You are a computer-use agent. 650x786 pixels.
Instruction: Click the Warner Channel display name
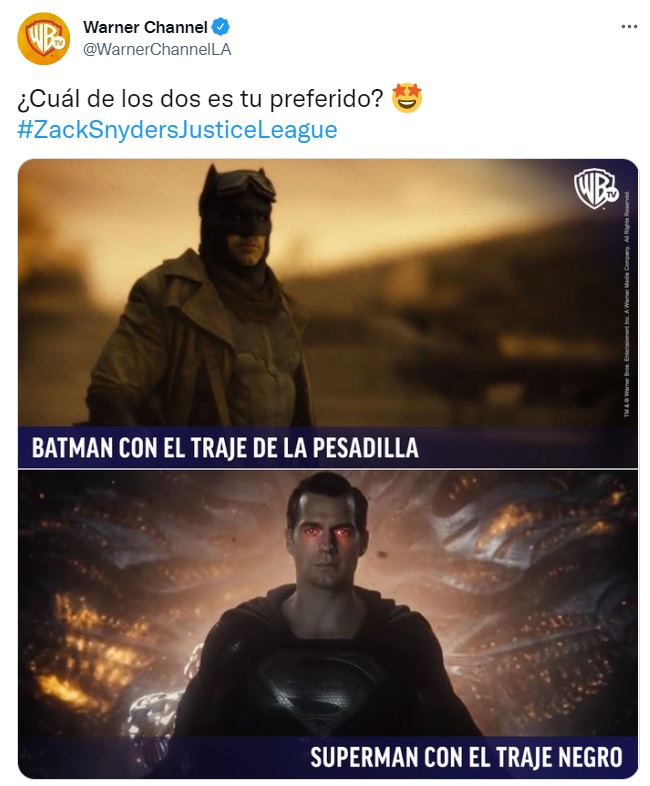pos(145,27)
